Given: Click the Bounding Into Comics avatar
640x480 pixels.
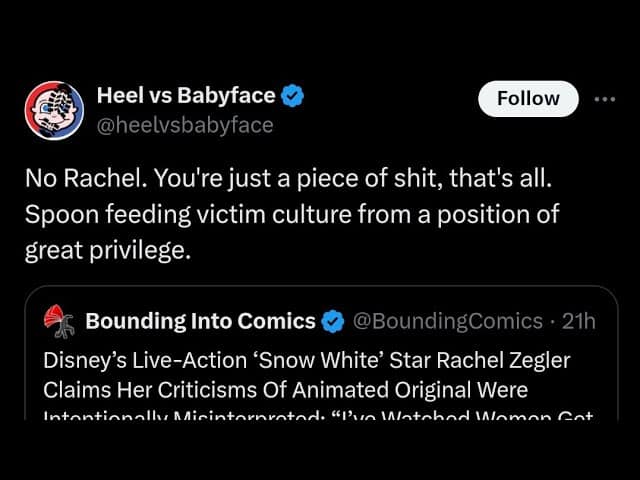Looking at the screenshot, I should [61, 322].
